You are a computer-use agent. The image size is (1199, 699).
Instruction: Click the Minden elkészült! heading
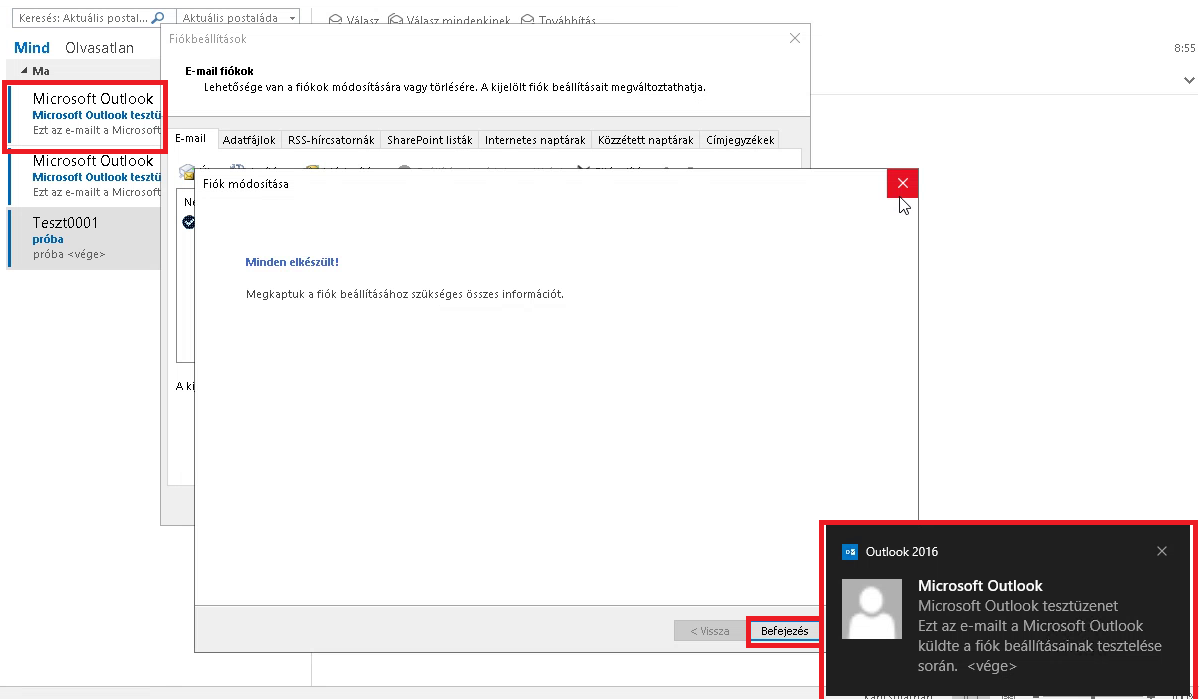coord(292,262)
